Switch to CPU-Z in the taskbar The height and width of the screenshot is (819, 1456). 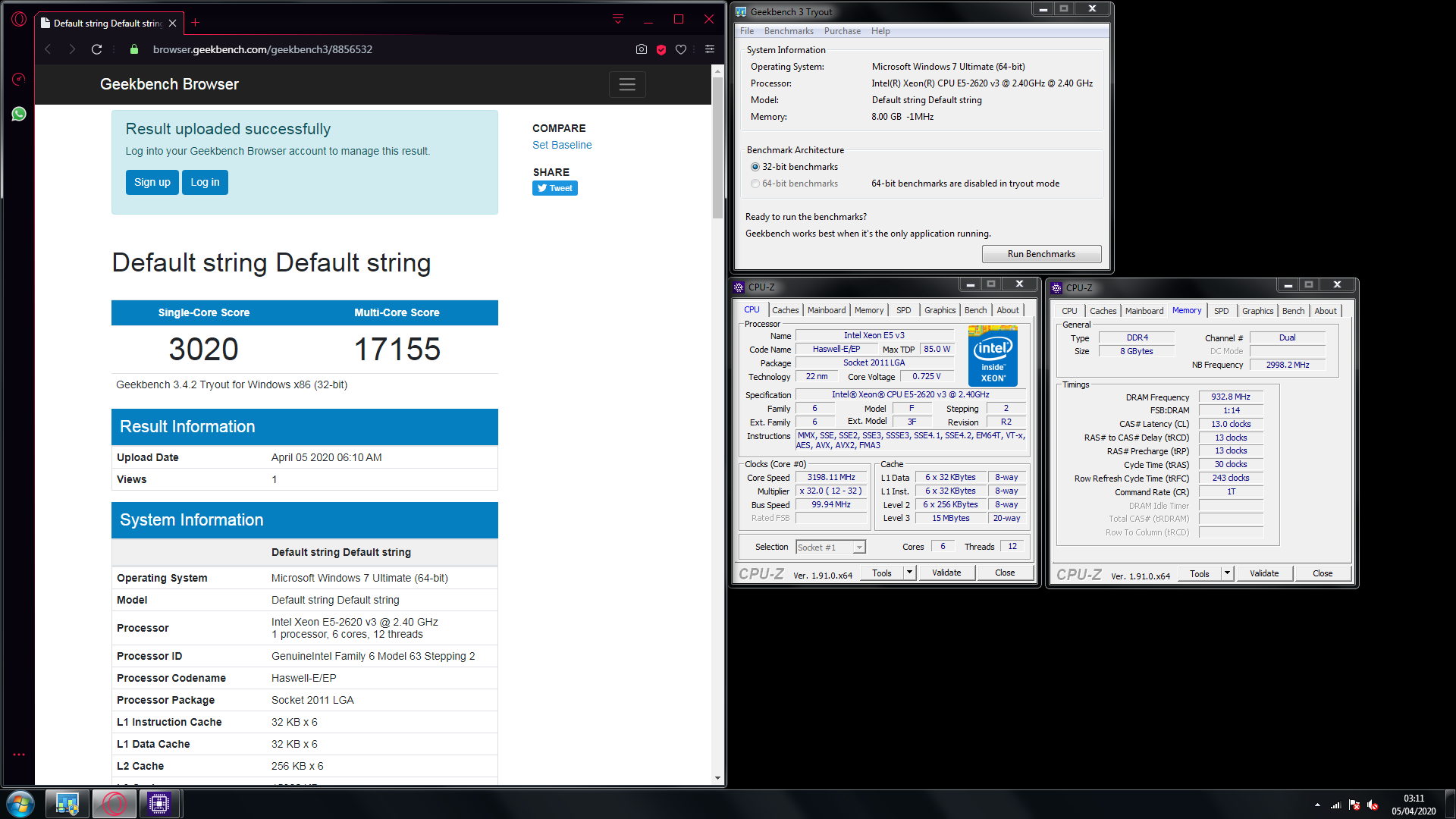coord(159,804)
